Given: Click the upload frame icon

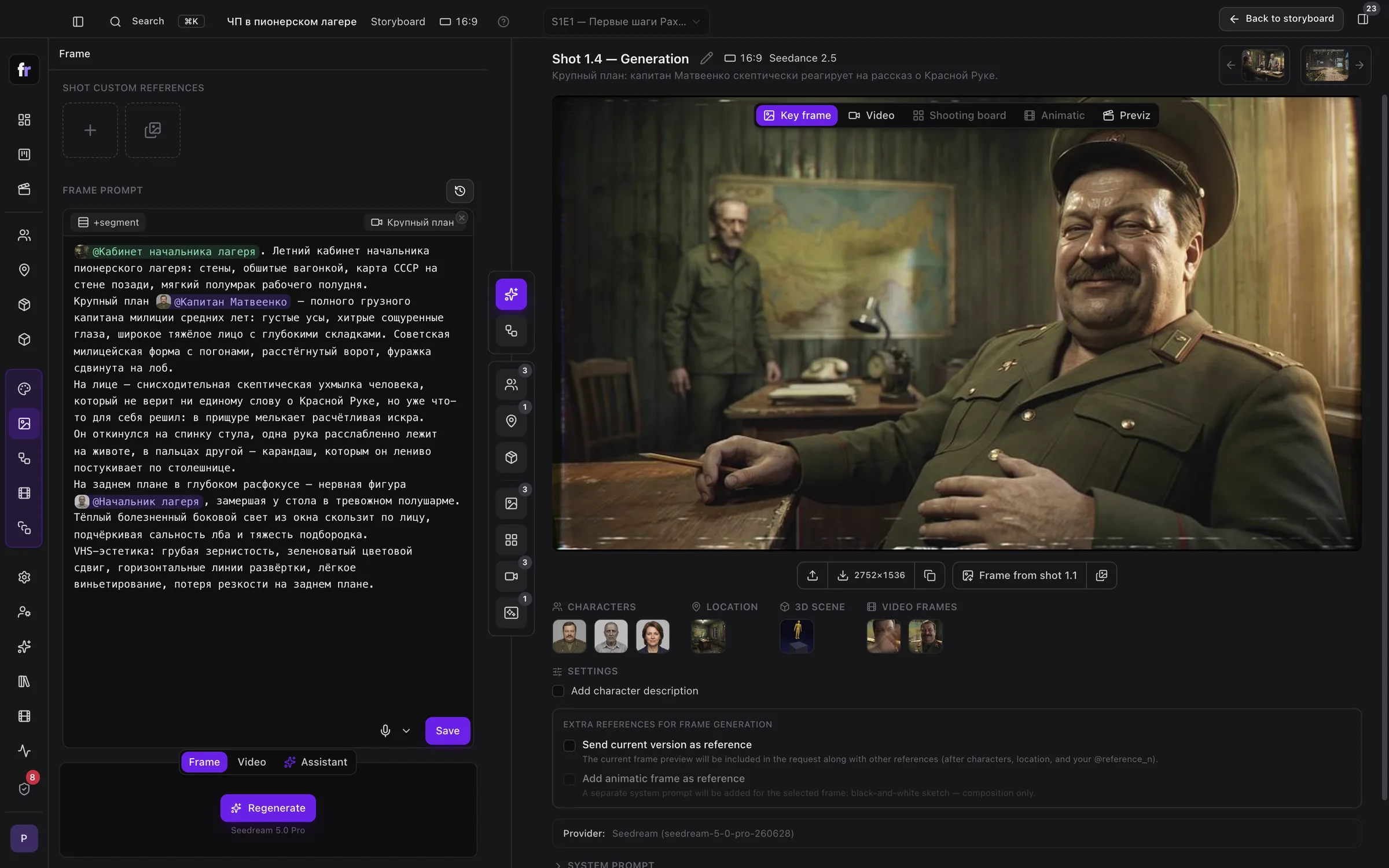Looking at the screenshot, I should (x=813, y=575).
